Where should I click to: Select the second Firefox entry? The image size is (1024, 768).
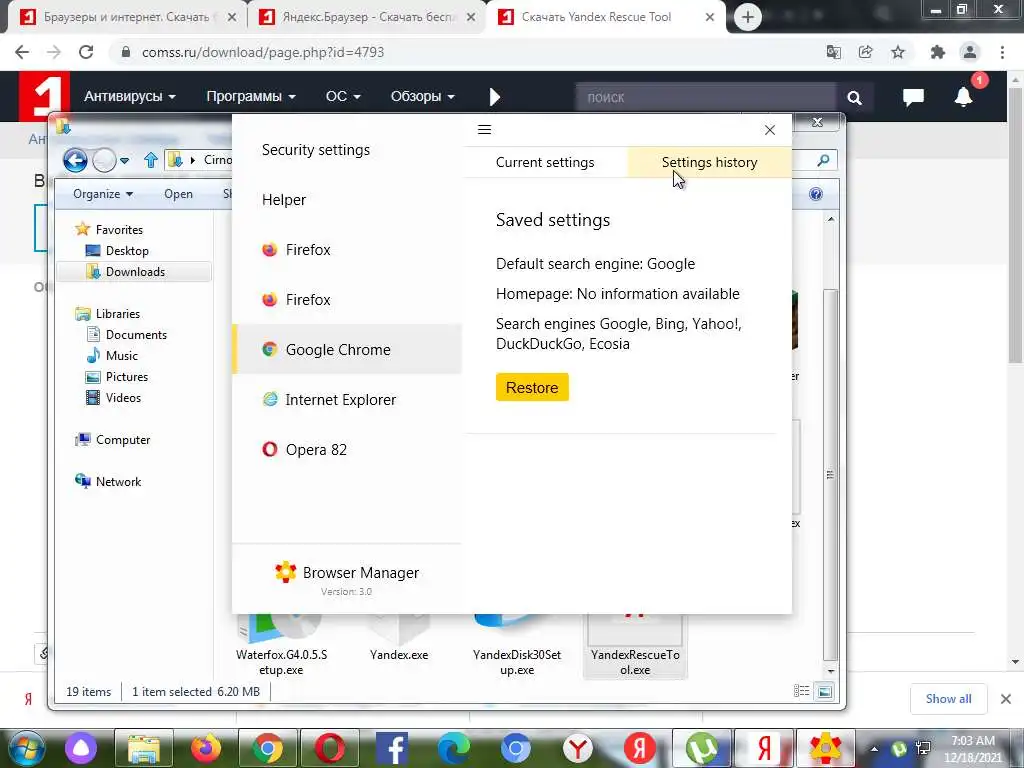[x=347, y=300]
